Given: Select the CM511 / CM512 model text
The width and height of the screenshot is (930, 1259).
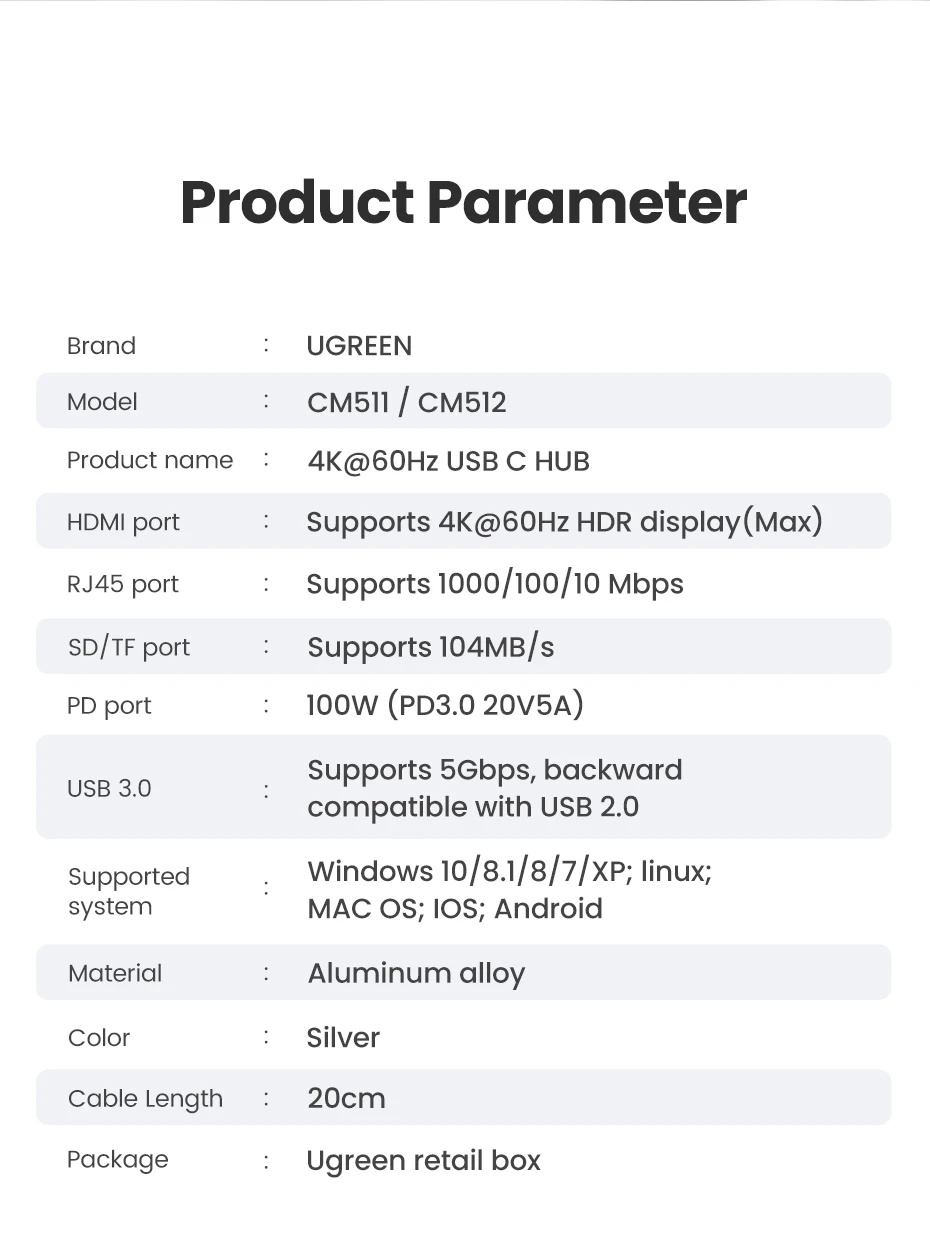Looking at the screenshot, I should [406, 402].
